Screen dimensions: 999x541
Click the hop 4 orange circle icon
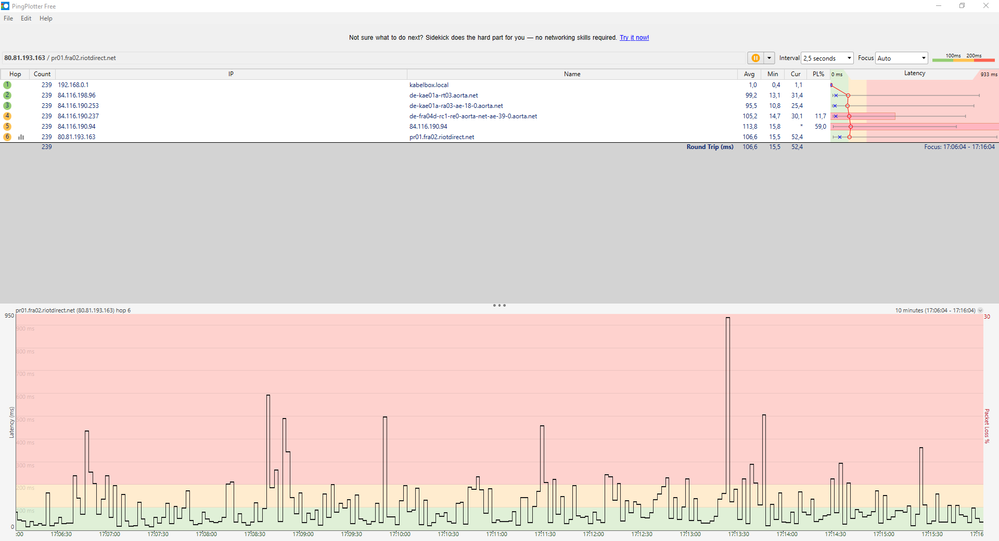(x=8, y=116)
